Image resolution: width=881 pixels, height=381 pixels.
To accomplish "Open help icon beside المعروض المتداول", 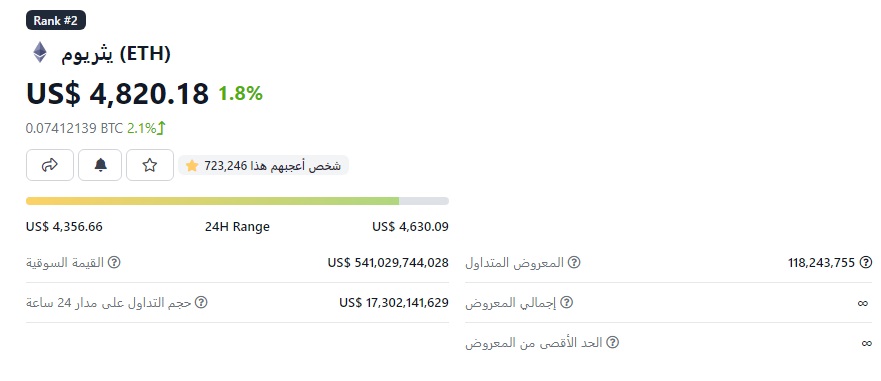I will click(574, 262).
